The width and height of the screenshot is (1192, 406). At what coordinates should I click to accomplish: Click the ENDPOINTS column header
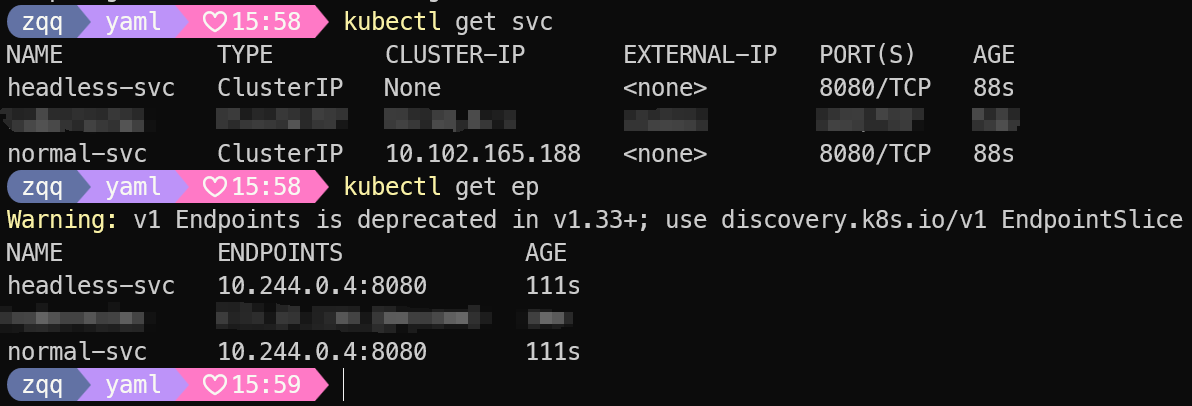tap(280, 252)
